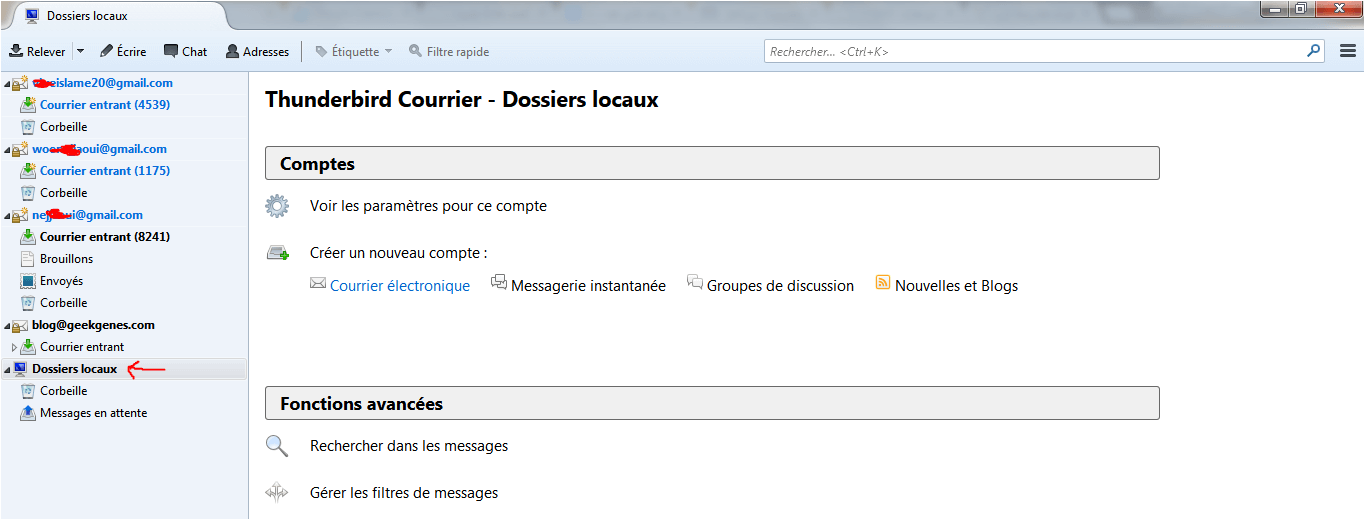The image size is (1365, 520).
Task: Click the Groupes de discussion icon
Action: (695, 283)
